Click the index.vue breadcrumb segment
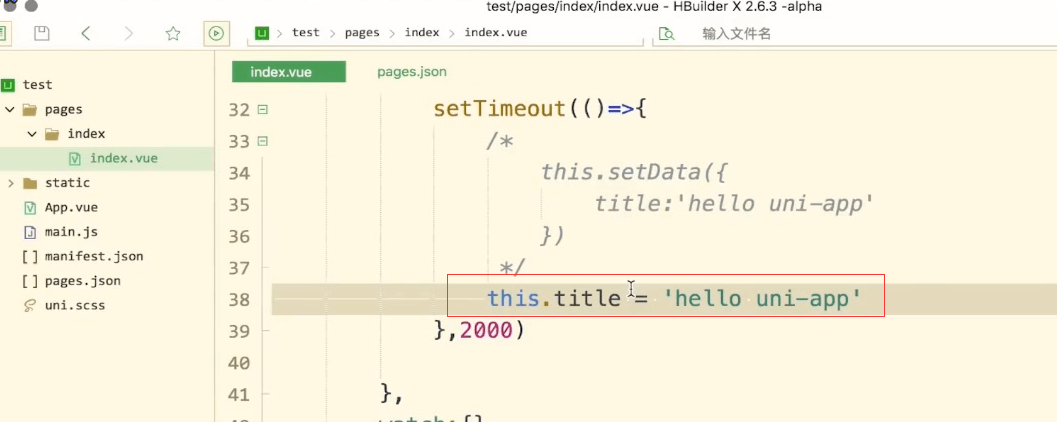Viewport: 1057px width, 422px height. (496, 33)
